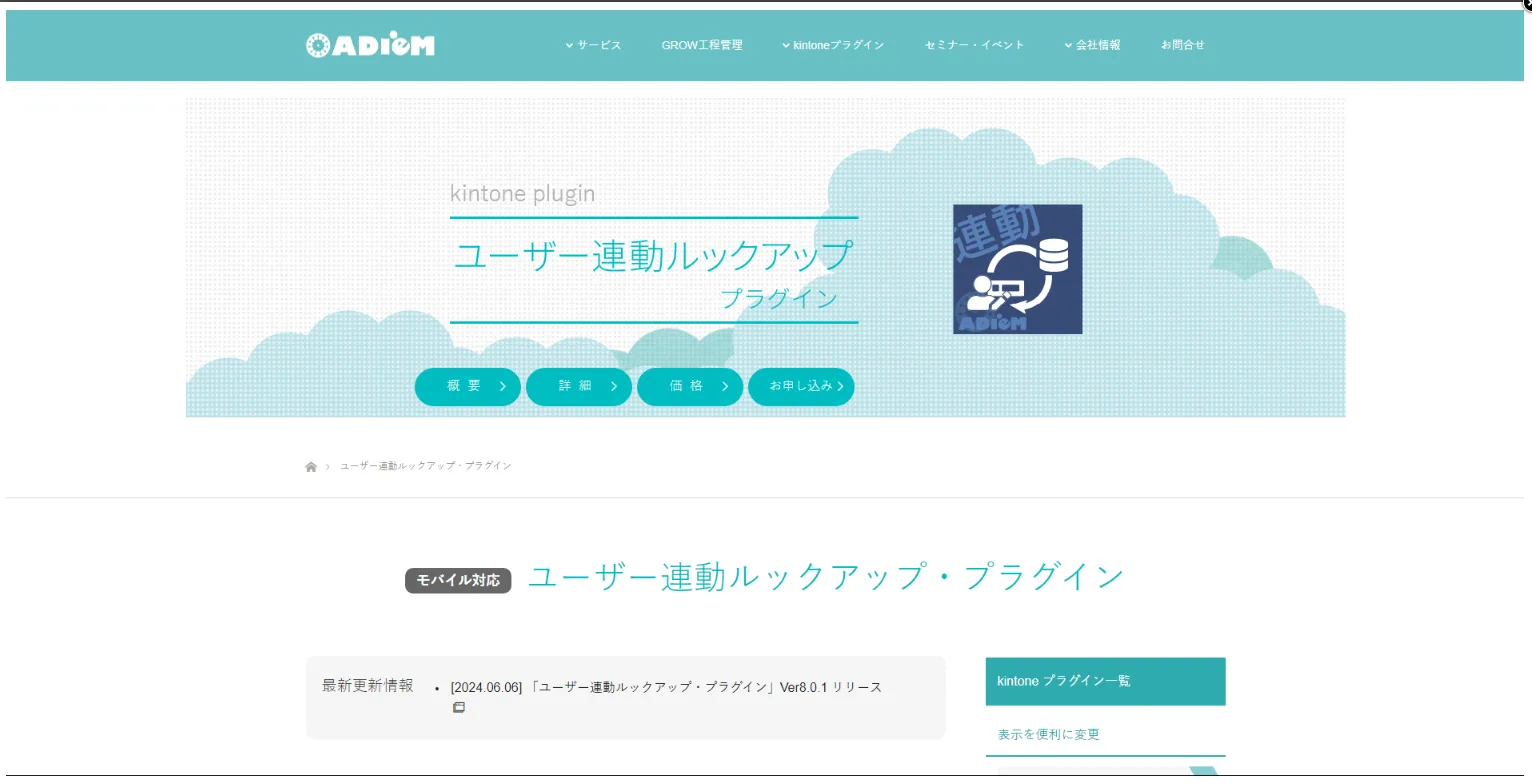Expand the kintoneプラグイン dropdown menu

833,45
